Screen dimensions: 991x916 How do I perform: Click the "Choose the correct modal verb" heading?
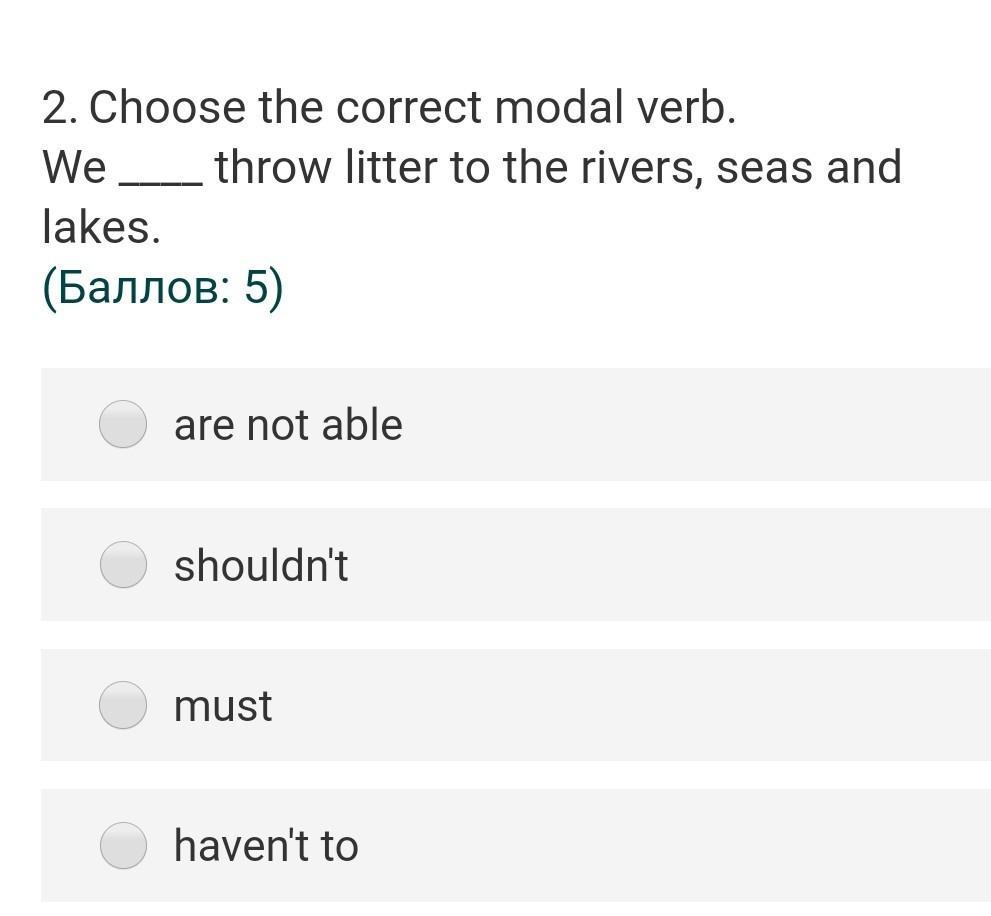pyautogui.click(x=412, y=108)
